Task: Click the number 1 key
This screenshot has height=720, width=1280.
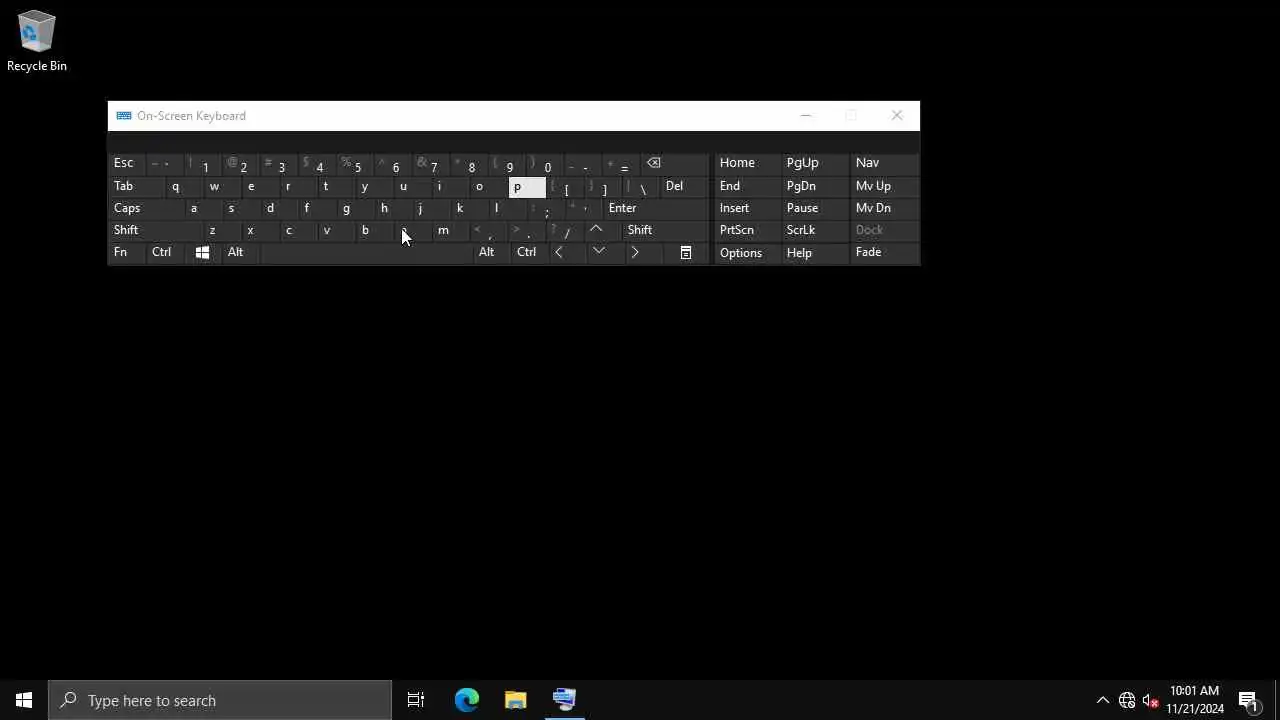Action: (204, 163)
